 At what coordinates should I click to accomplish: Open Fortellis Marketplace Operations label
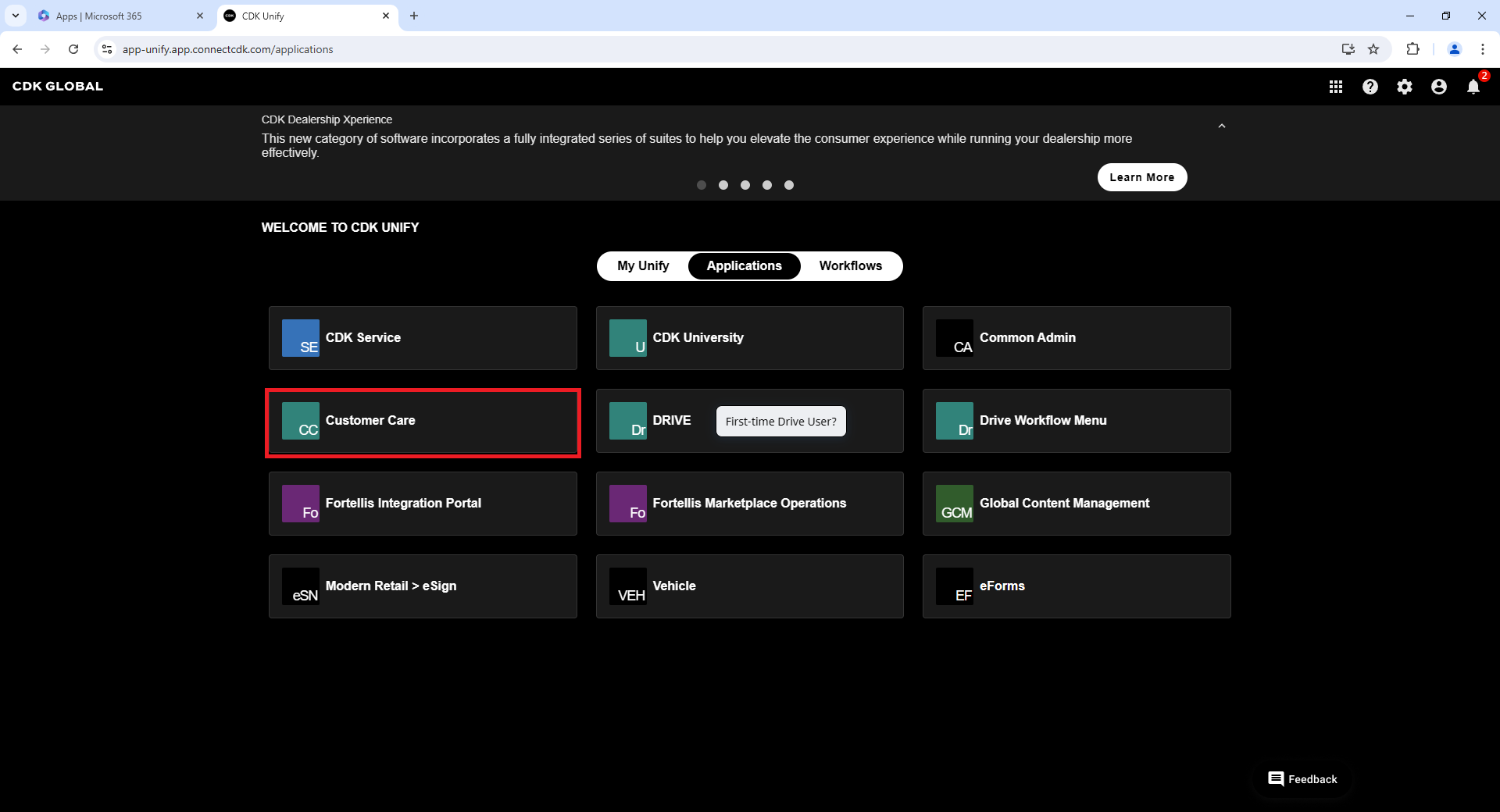click(749, 503)
